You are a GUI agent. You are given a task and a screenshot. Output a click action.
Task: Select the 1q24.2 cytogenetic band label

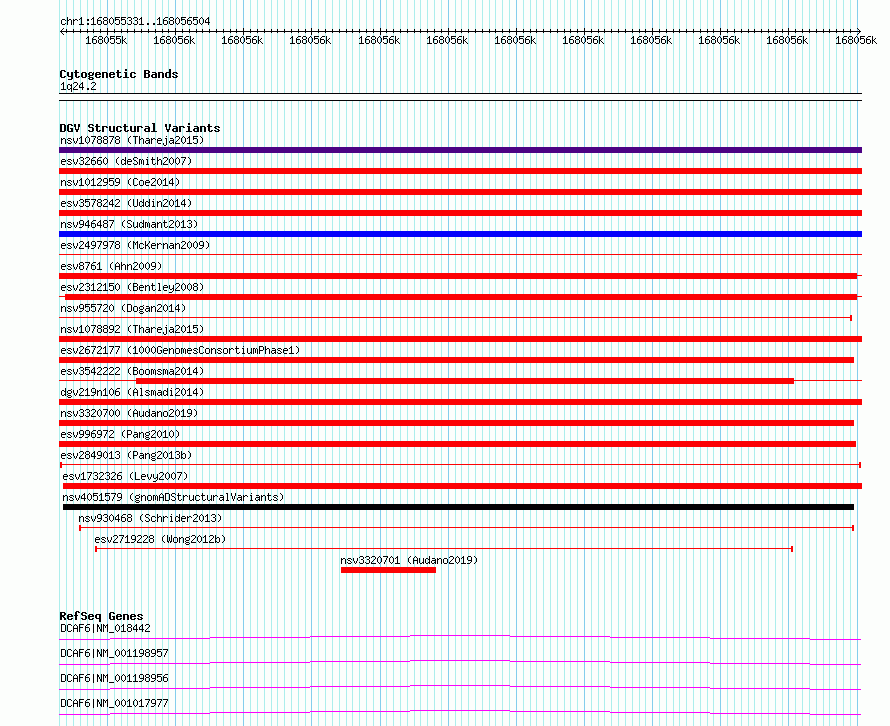pyautogui.click(x=78, y=86)
